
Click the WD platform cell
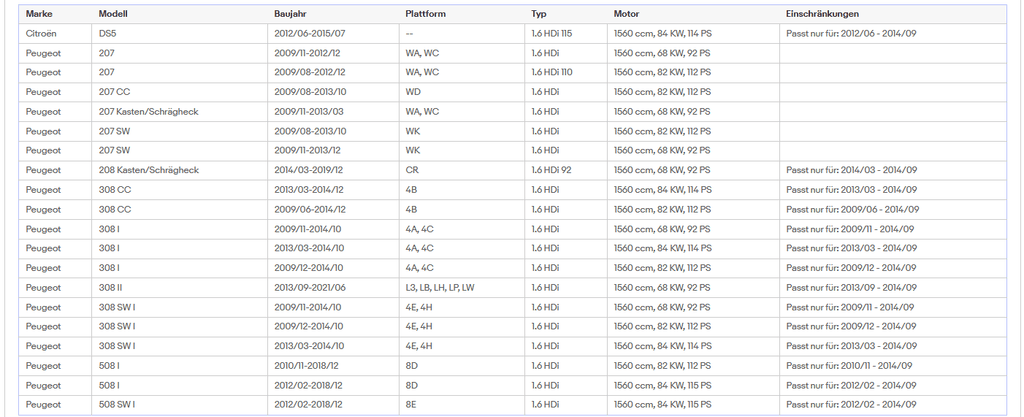(x=462, y=92)
